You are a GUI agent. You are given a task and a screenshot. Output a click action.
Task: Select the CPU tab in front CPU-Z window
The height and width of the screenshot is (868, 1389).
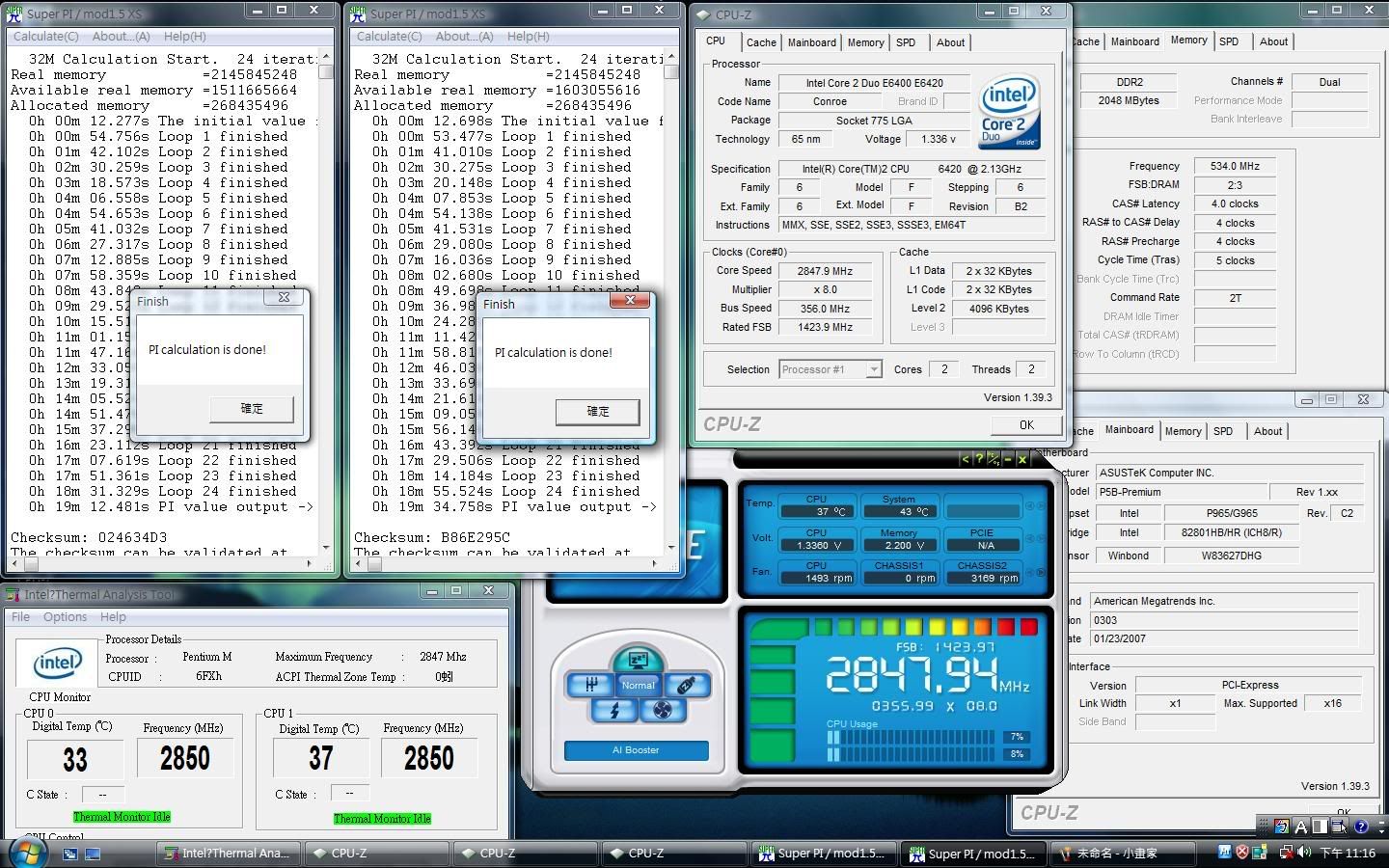(x=716, y=41)
